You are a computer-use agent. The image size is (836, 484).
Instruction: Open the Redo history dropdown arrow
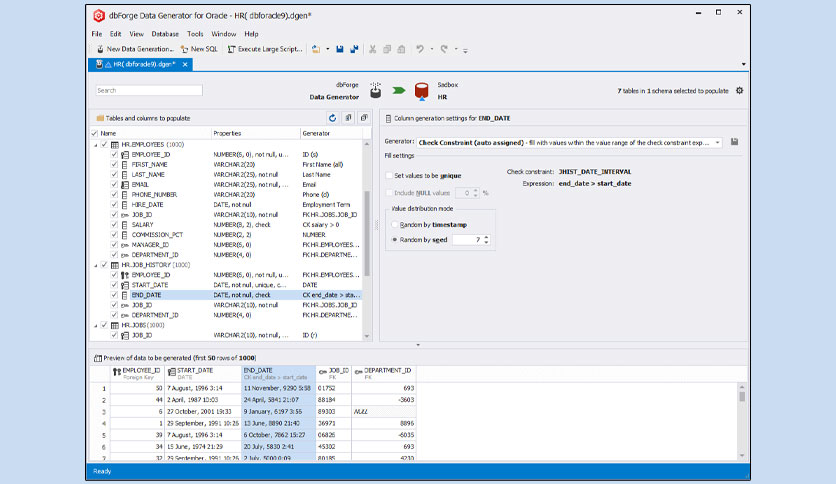click(x=456, y=49)
